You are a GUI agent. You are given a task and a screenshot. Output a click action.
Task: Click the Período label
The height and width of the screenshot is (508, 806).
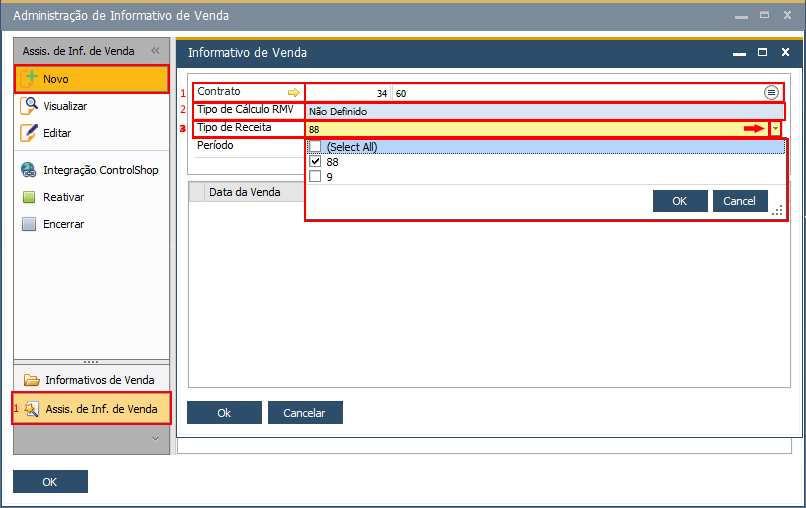(215, 146)
